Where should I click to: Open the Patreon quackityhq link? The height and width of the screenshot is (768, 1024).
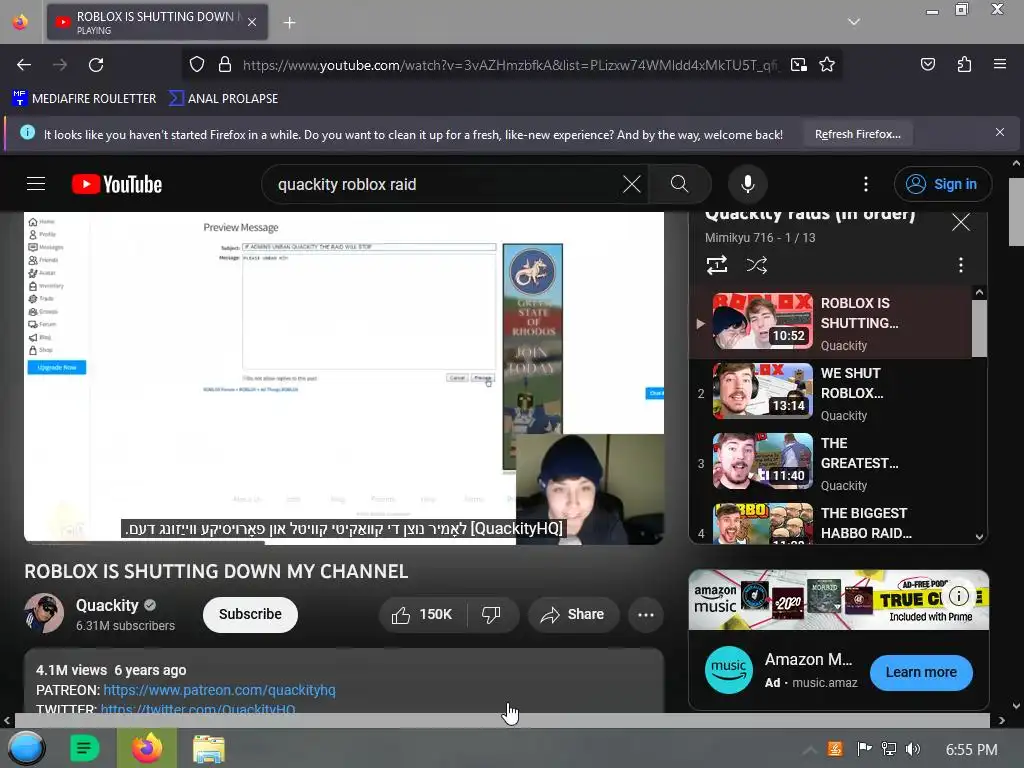[219, 690]
